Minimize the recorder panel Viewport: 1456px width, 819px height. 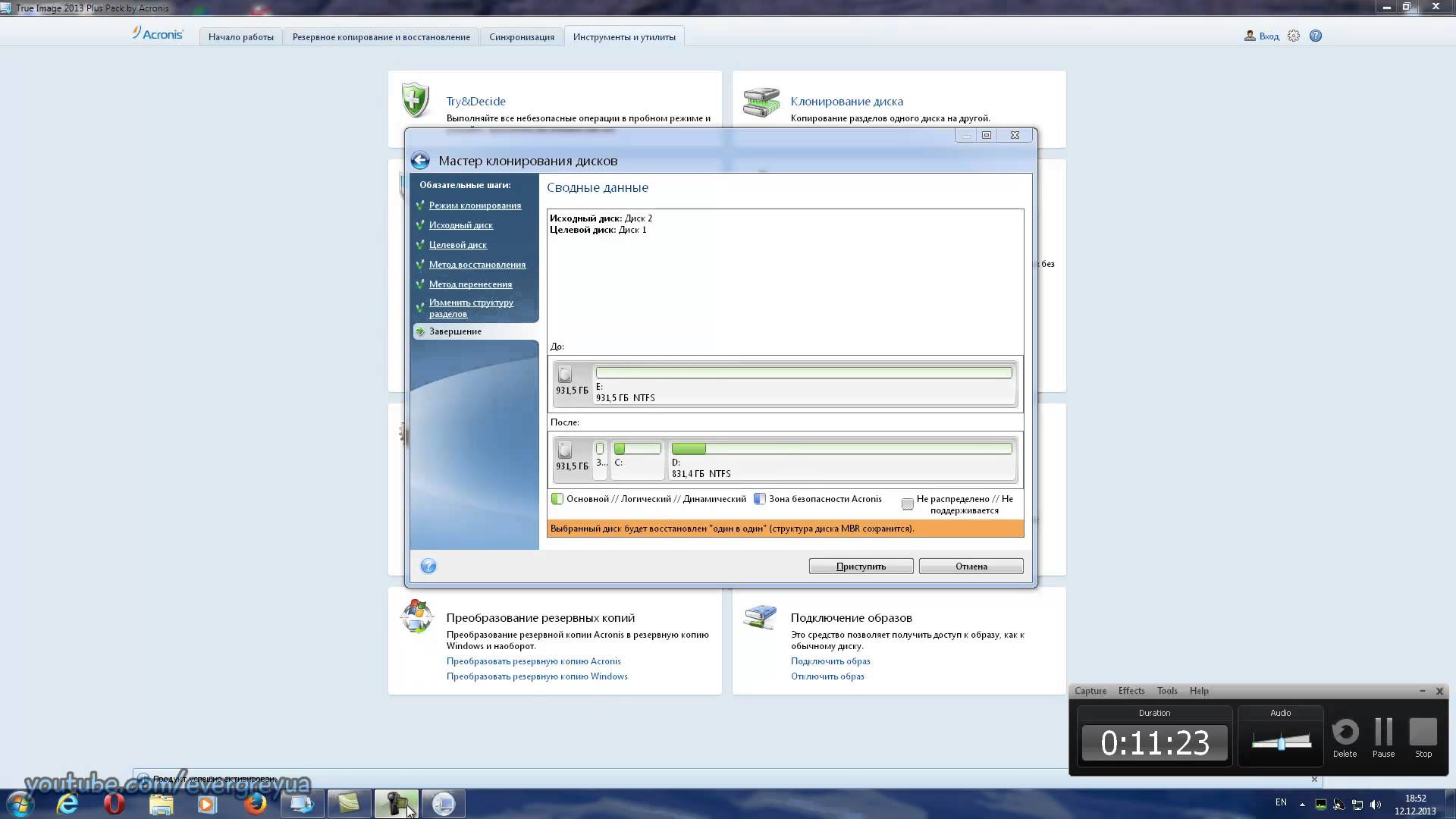pyautogui.click(x=1422, y=691)
